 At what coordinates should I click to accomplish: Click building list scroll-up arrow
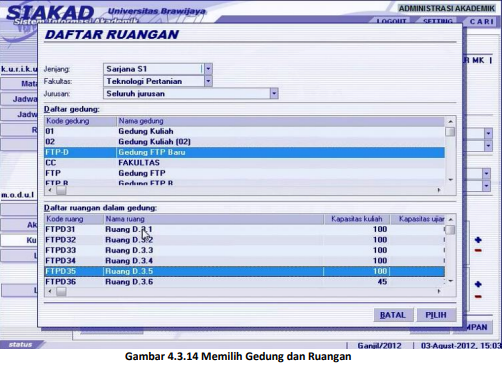(450, 122)
